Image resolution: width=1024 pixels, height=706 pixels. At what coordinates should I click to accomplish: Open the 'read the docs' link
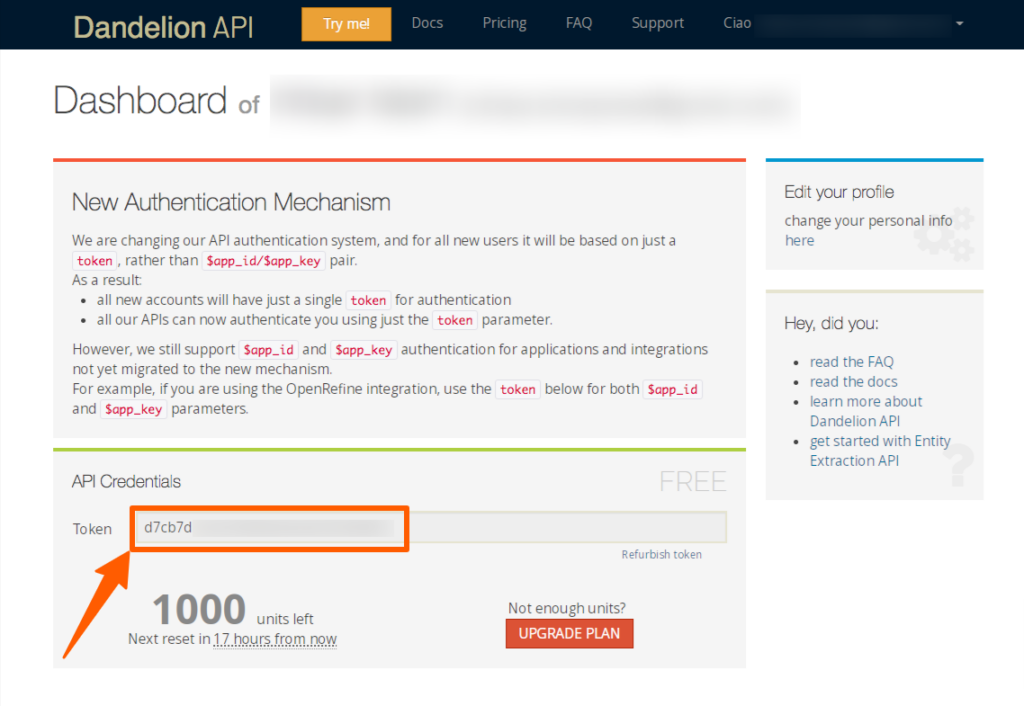coord(854,381)
